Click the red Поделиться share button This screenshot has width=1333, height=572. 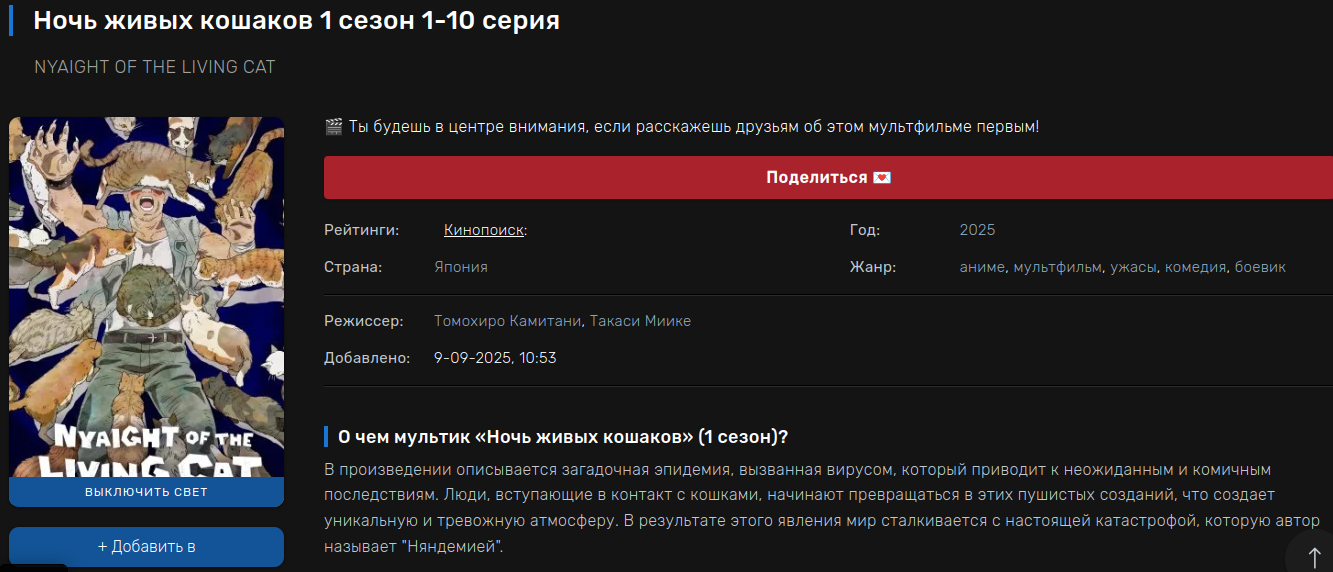tap(828, 177)
